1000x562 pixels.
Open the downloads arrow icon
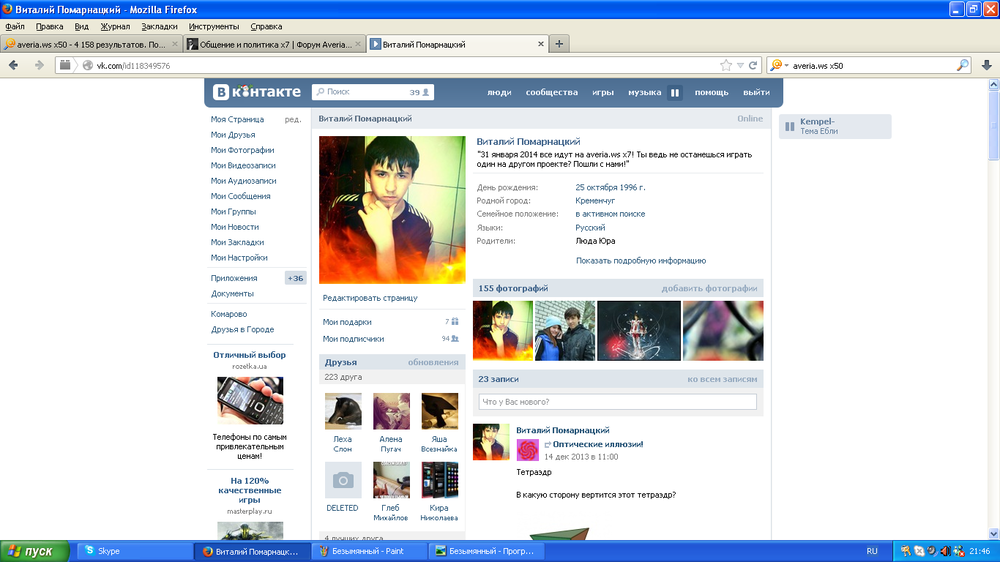[986, 65]
